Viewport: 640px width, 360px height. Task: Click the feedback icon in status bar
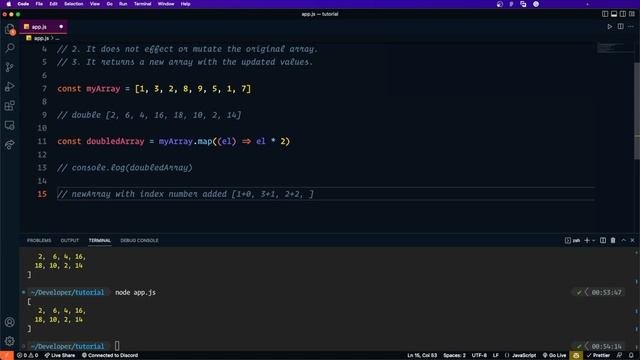(x=620, y=356)
